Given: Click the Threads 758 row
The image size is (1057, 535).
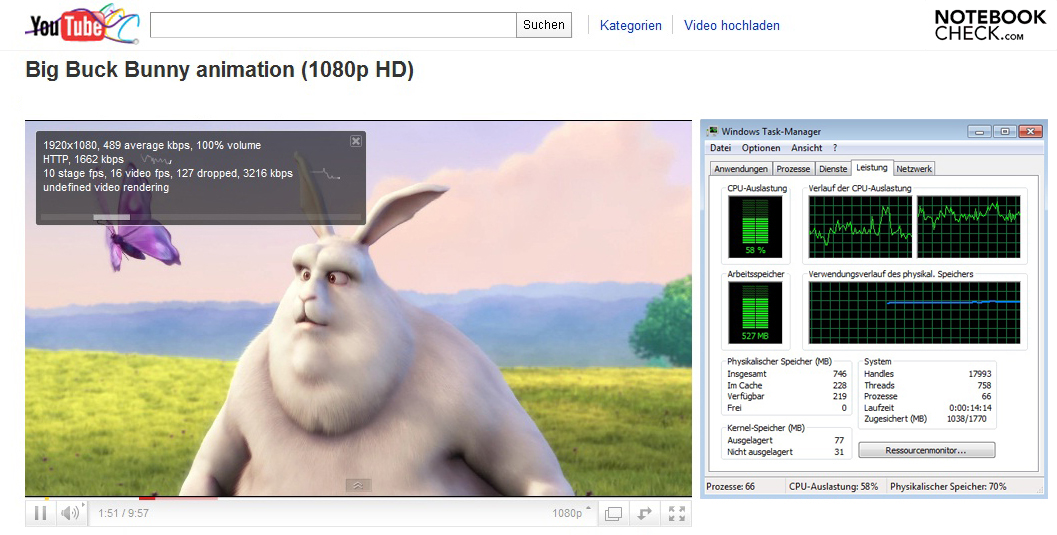Looking at the screenshot, I should tap(928, 385).
